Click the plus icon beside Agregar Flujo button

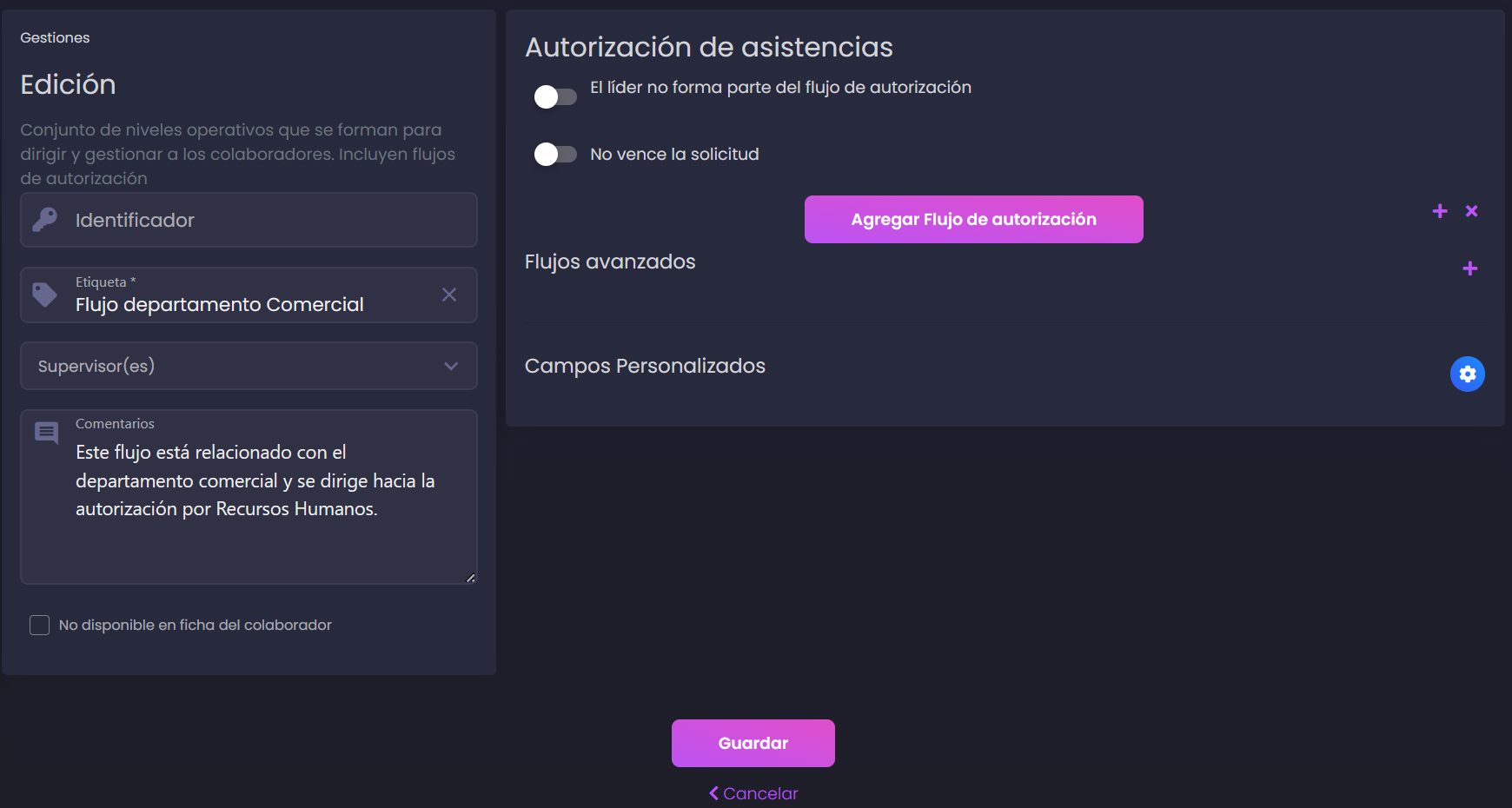1440,211
